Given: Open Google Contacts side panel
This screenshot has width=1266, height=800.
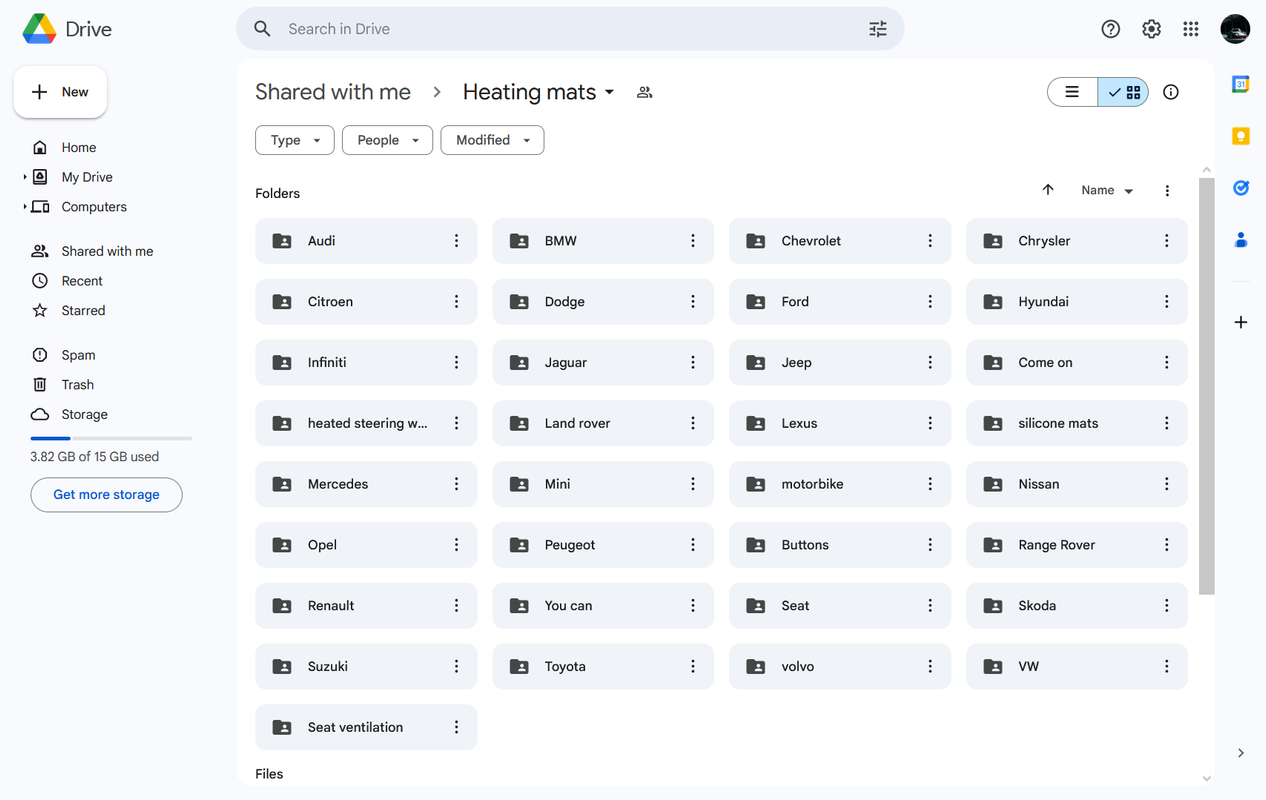Looking at the screenshot, I should (1241, 240).
